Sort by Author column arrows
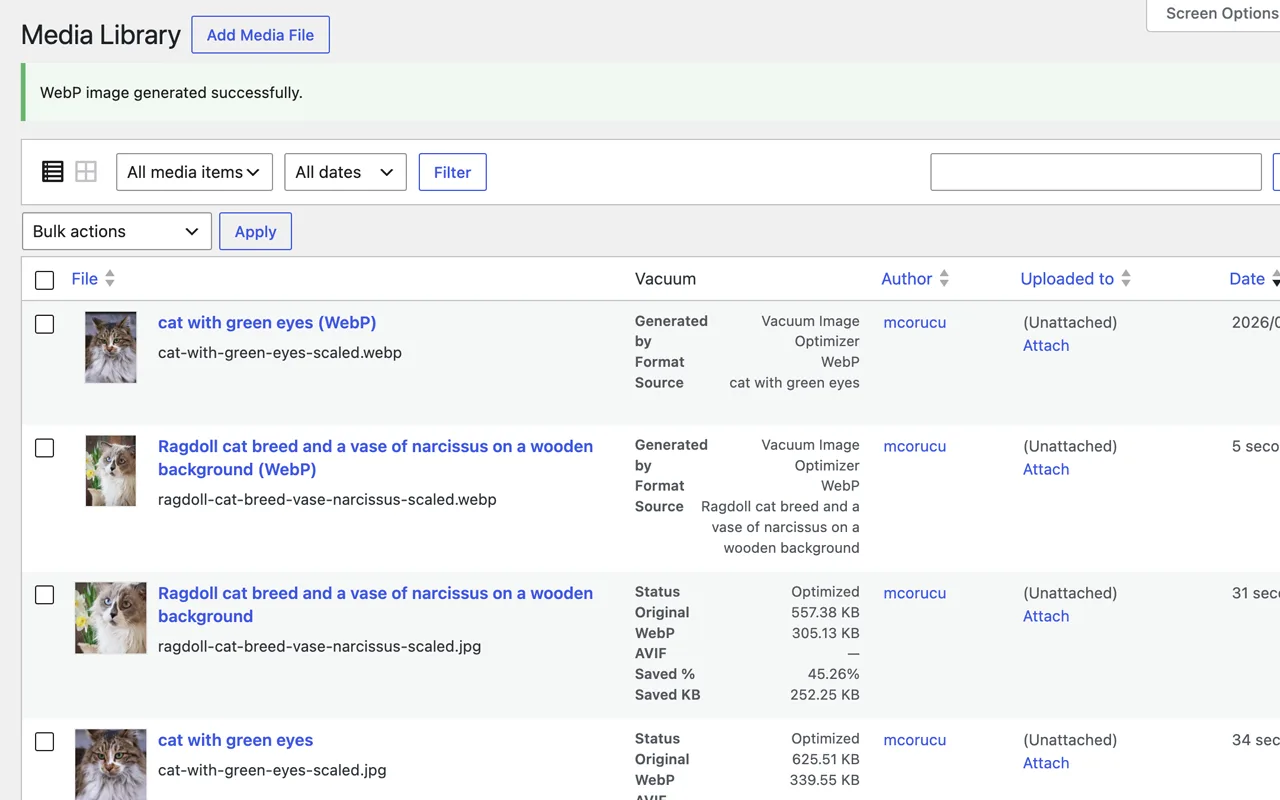 point(944,279)
